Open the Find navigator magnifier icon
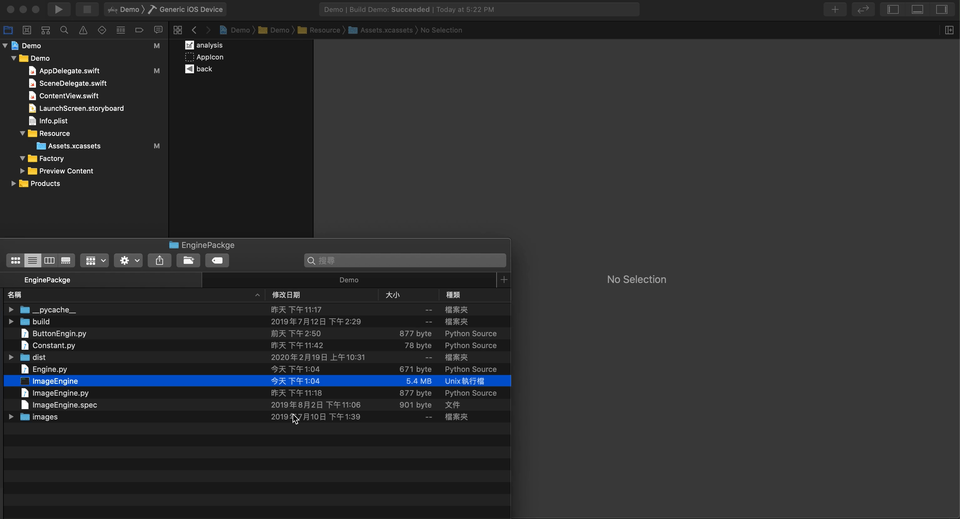The width and height of the screenshot is (960, 519). click(64, 30)
